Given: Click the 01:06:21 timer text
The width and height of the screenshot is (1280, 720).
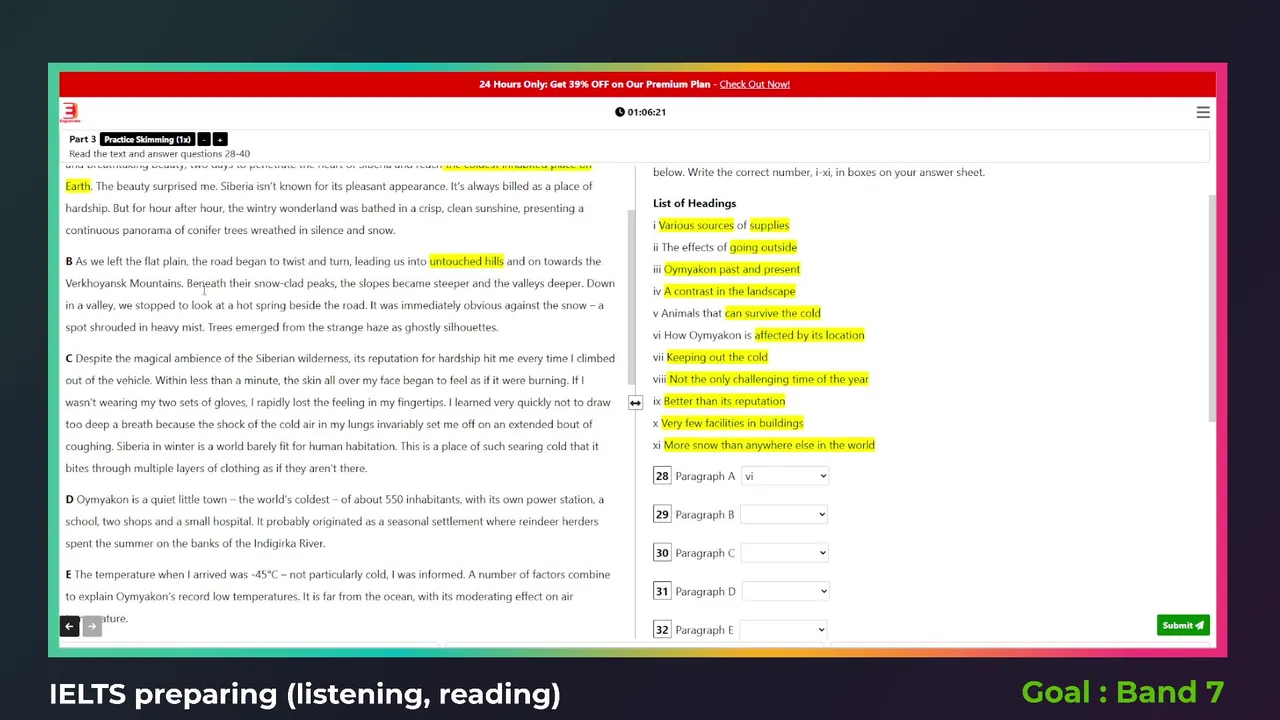Looking at the screenshot, I should (x=647, y=112).
